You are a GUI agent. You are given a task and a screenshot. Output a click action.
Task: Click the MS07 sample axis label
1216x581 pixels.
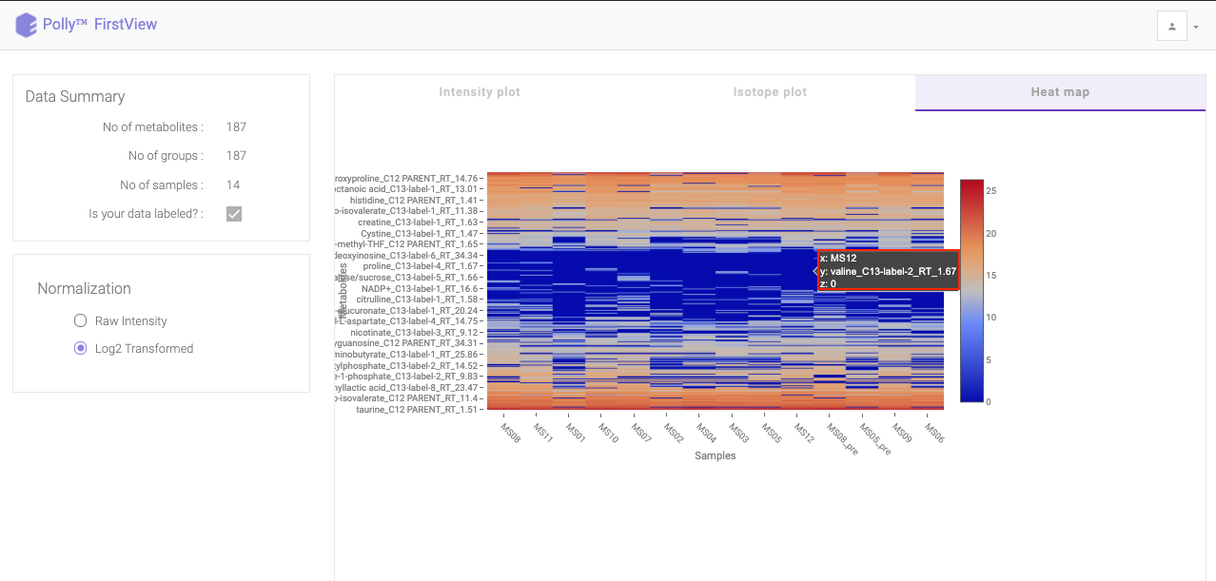click(641, 431)
